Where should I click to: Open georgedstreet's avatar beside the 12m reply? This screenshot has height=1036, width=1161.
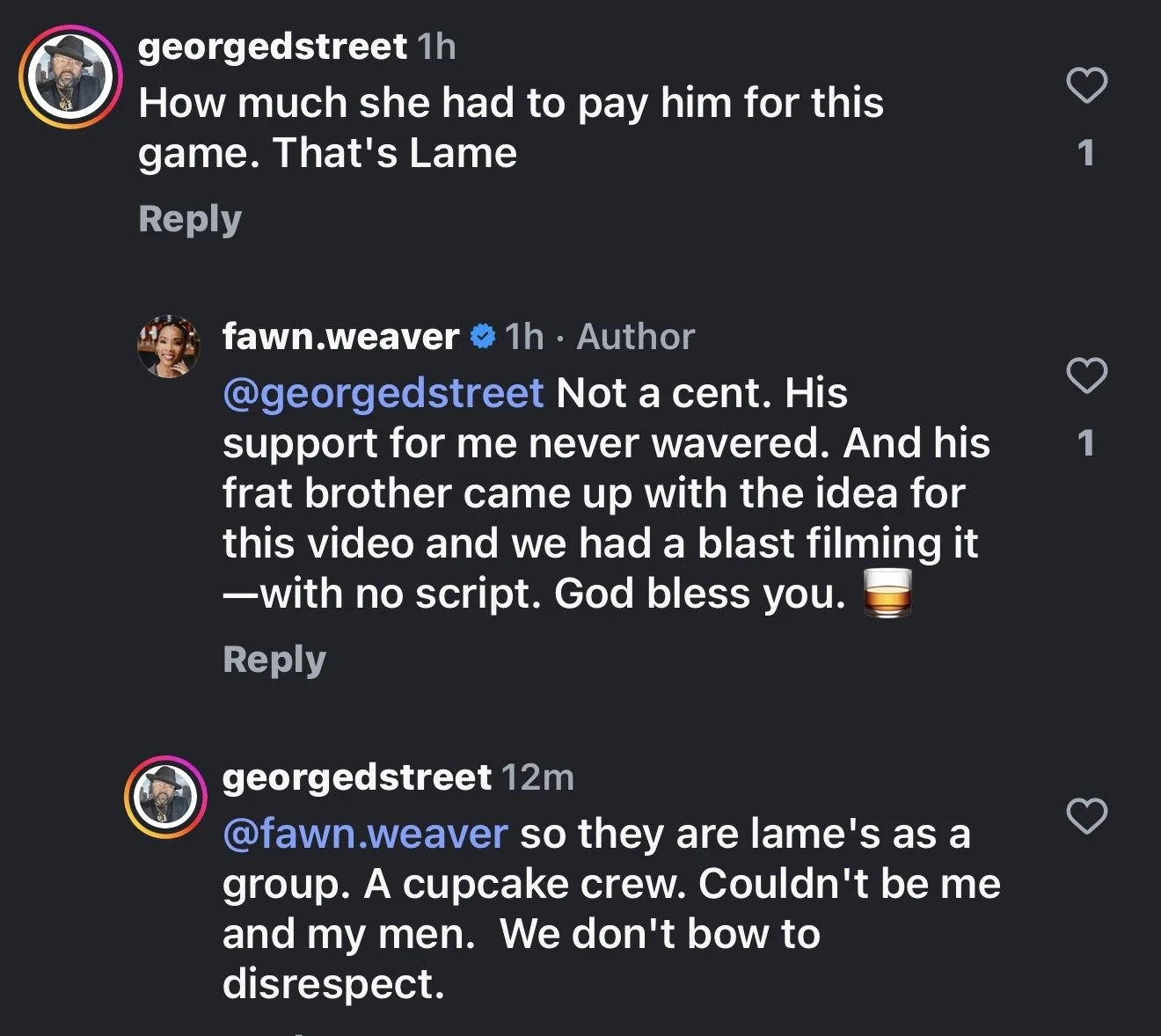click(164, 797)
